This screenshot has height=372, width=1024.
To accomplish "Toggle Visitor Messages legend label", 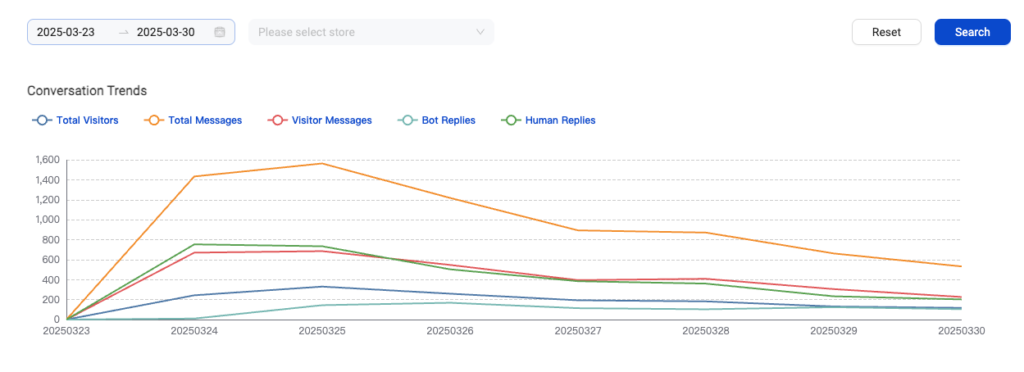I will tap(332, 120).
